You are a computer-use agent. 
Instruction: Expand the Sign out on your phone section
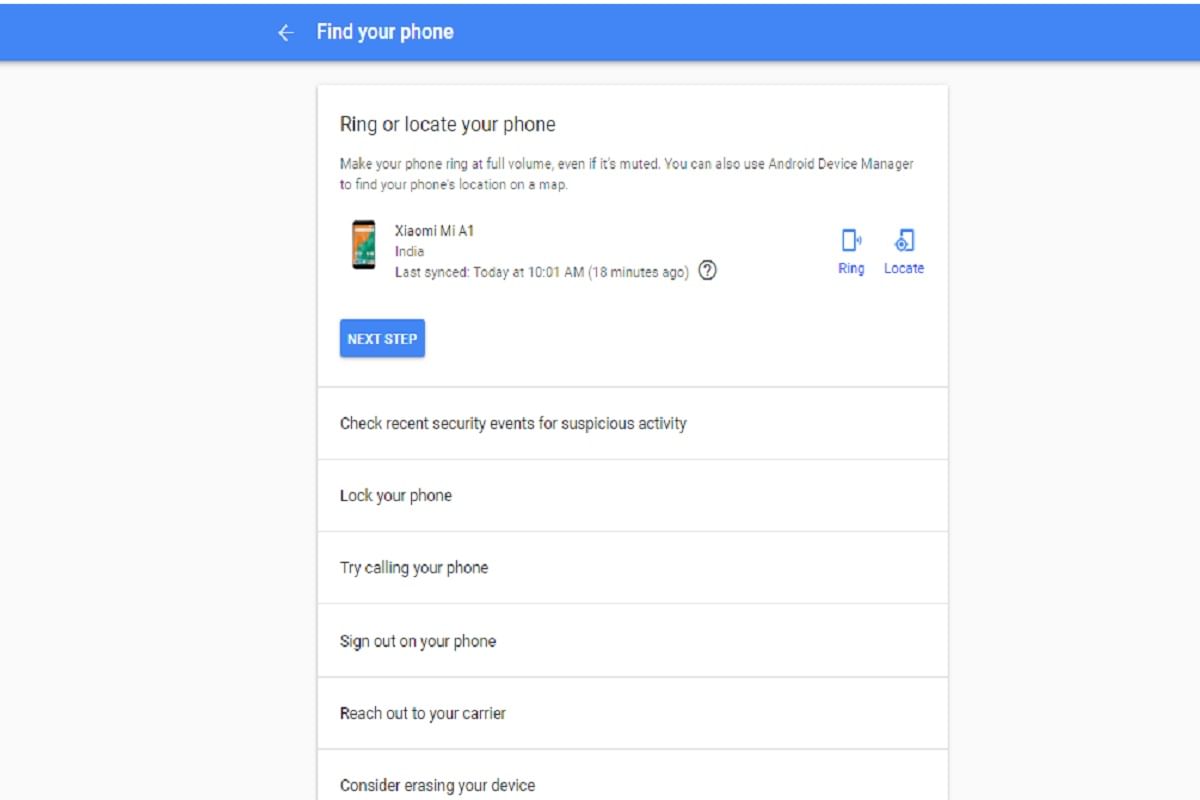point(418,640)
